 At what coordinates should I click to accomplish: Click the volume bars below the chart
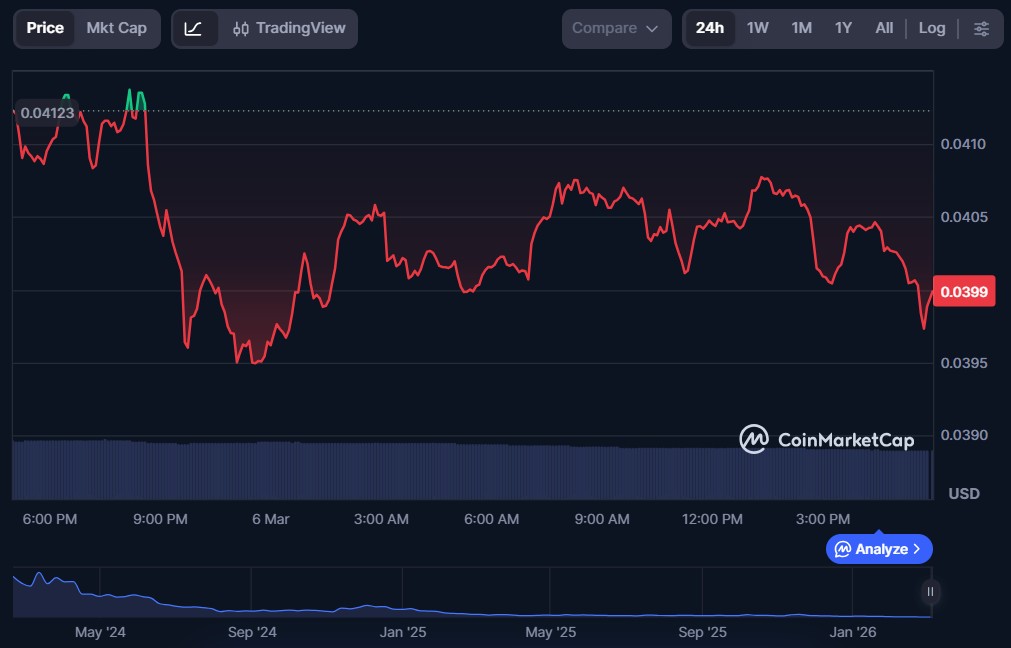coord(470,470)
